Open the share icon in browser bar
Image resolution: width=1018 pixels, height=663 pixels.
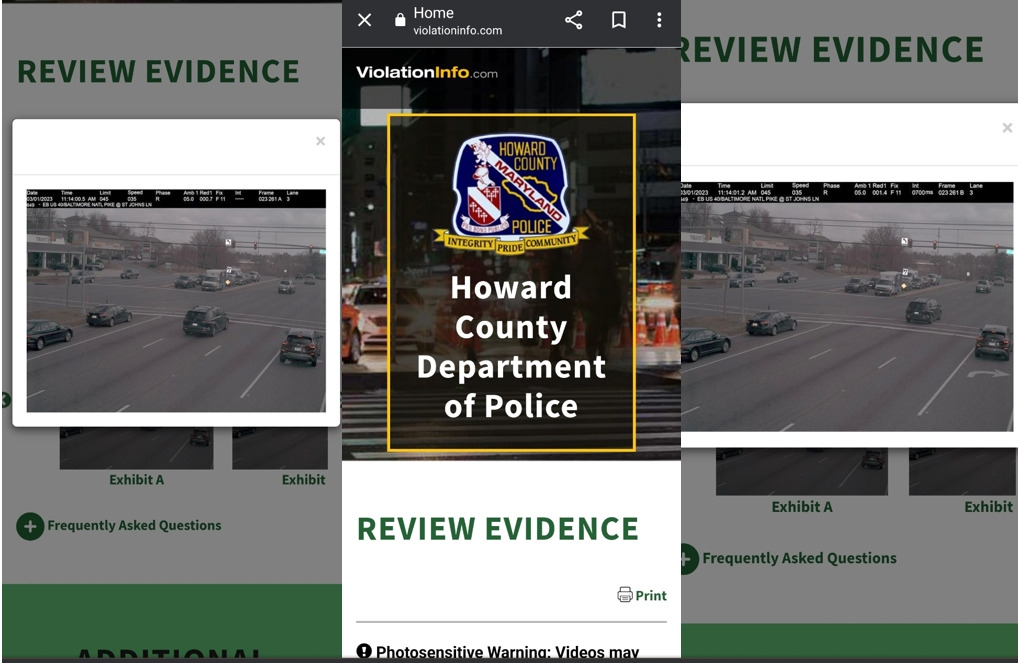click(573, 20)
